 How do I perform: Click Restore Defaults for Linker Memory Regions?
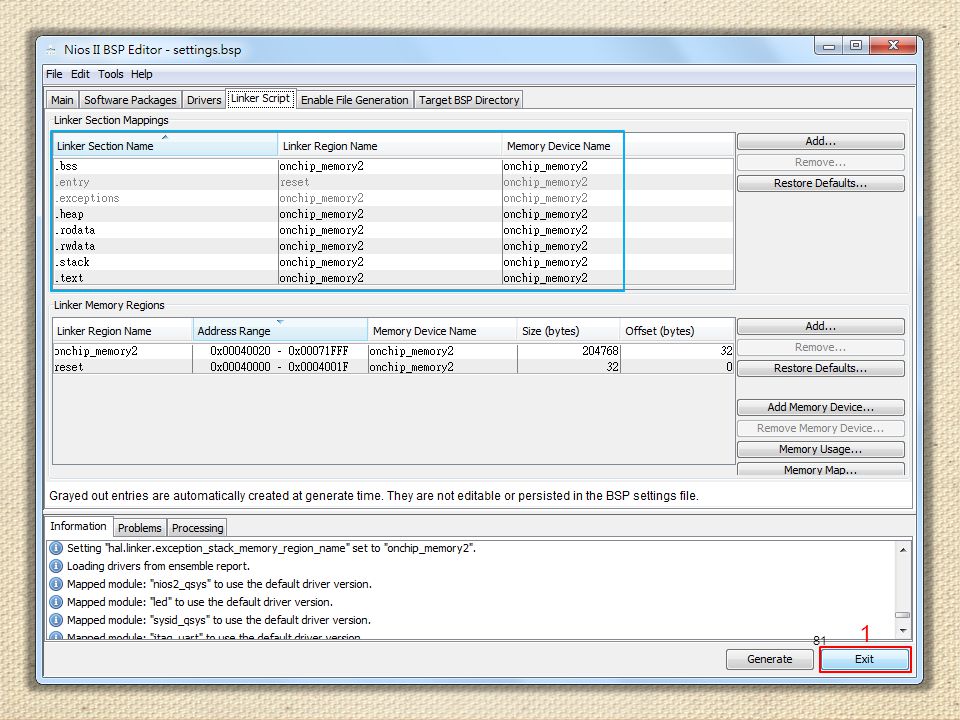coord(820,368)
